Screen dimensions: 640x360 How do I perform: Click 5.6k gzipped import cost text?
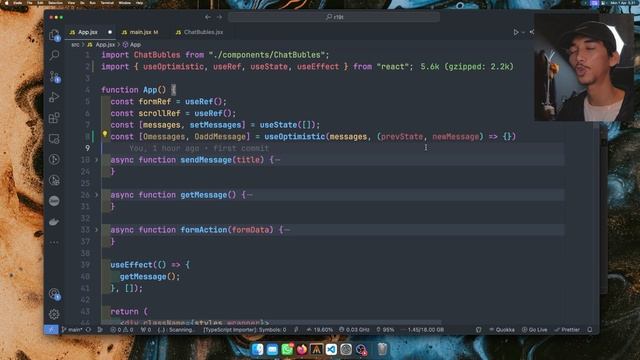click(467, 67)
